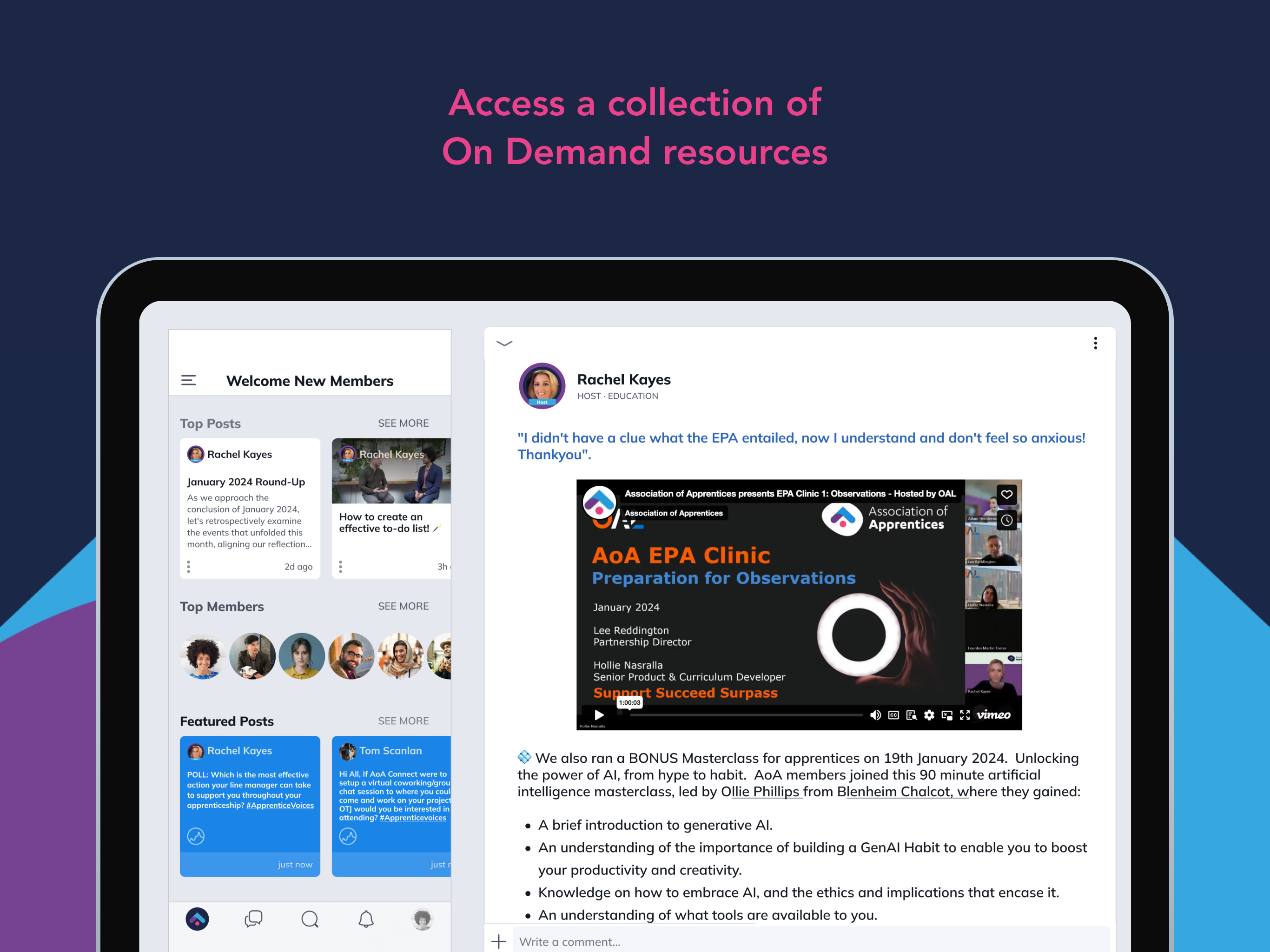The height and width of the screenshot is (952, 1270).
Task: Click the poll icon on Rachel Kayes' poll
Action: click(x=196, y=836)
